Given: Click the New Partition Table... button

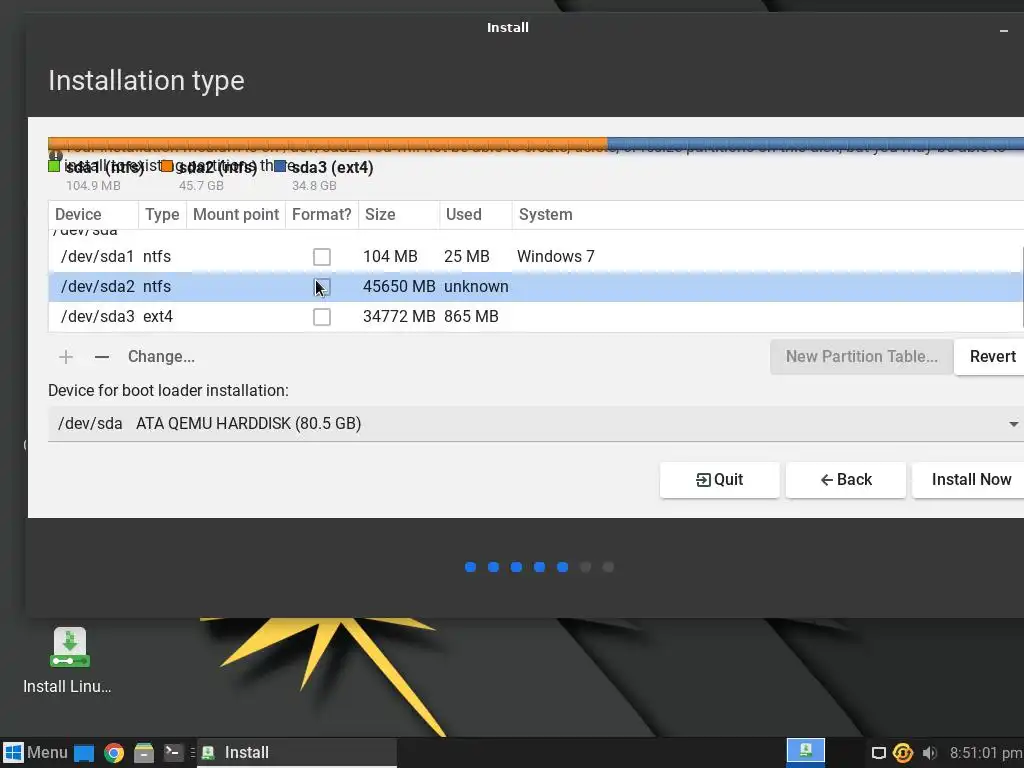Looking at the screenshot, I should tap(861, 357).
